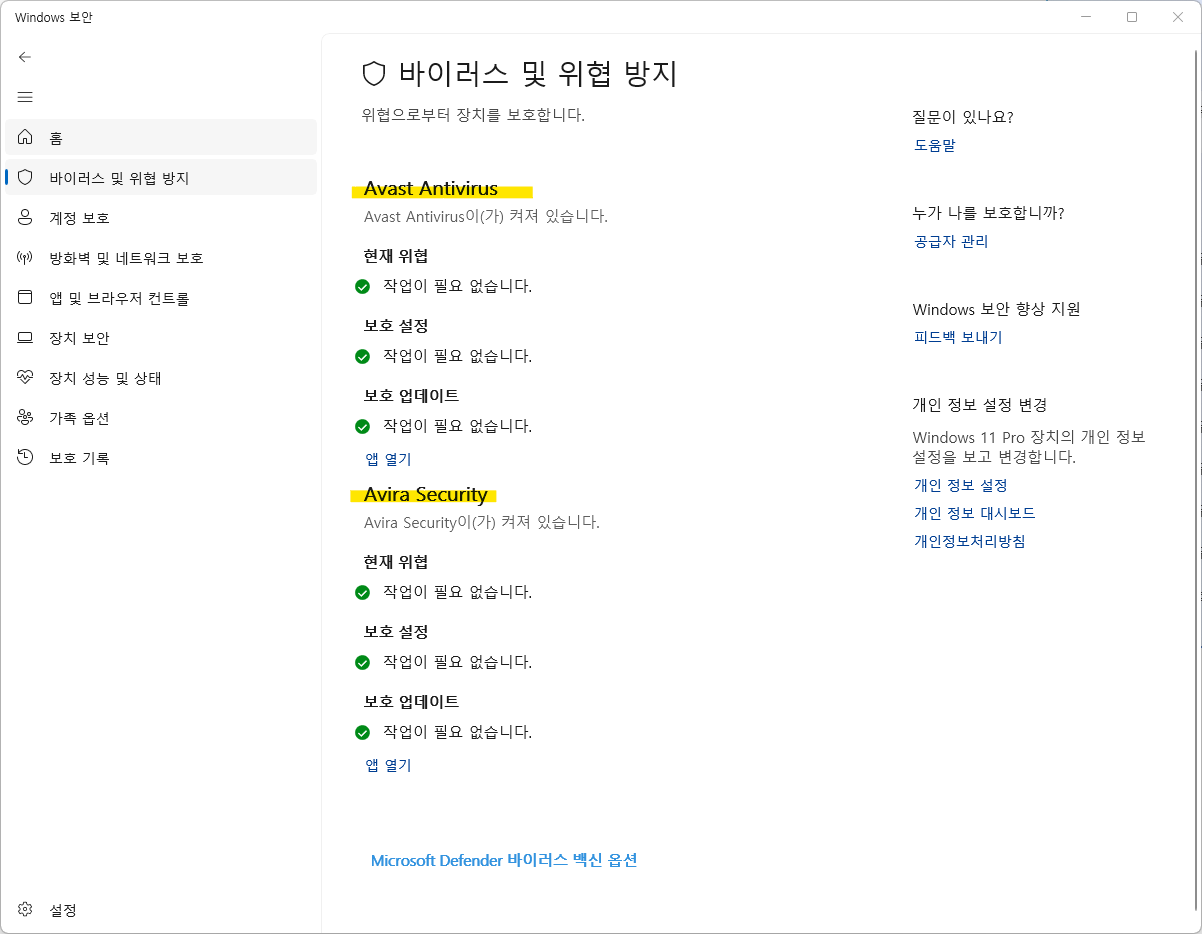
Task: Click the green check under Avast 현재 위협
Action: (x=363, y=286)
